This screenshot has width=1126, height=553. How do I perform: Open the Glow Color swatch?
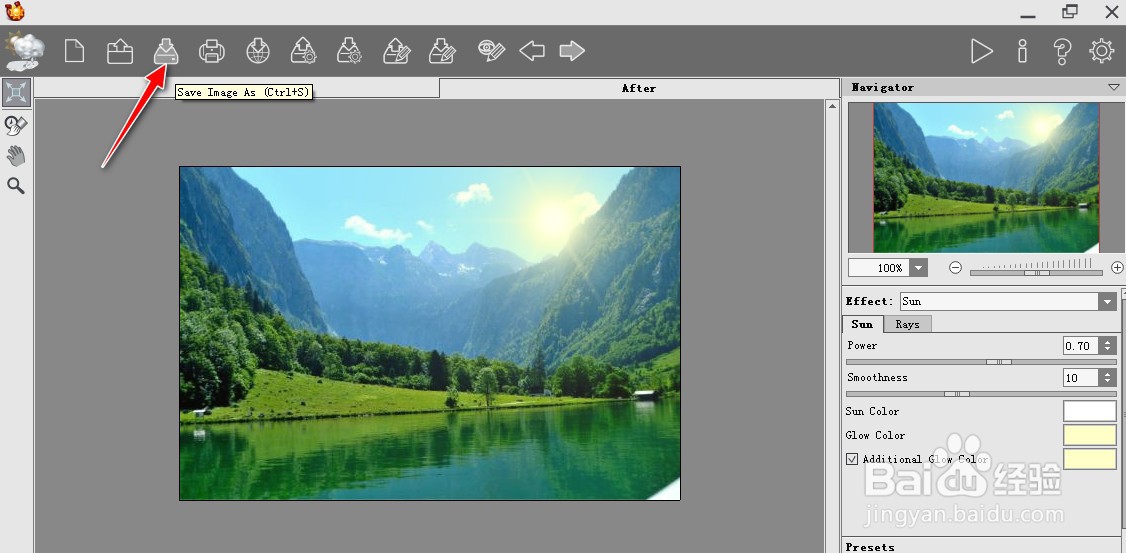(x=1089, y=435)
